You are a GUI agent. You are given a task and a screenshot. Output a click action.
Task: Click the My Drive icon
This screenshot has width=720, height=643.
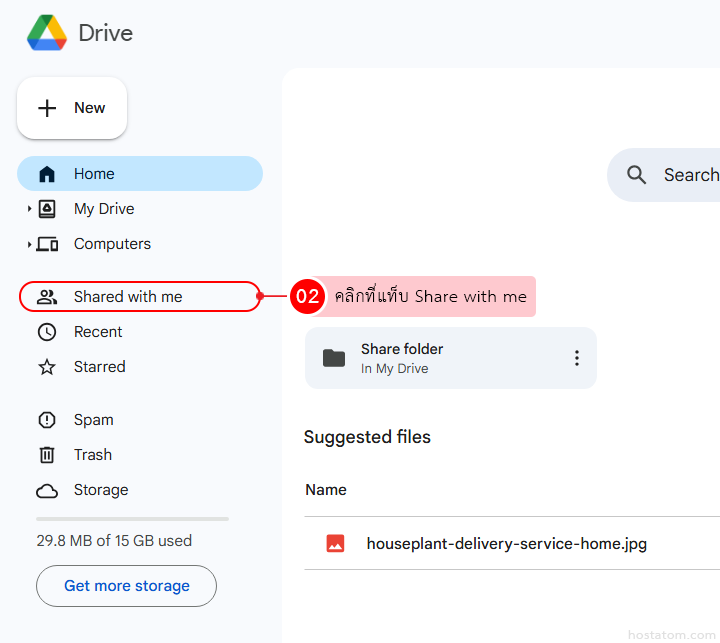[x=47, y=209]
